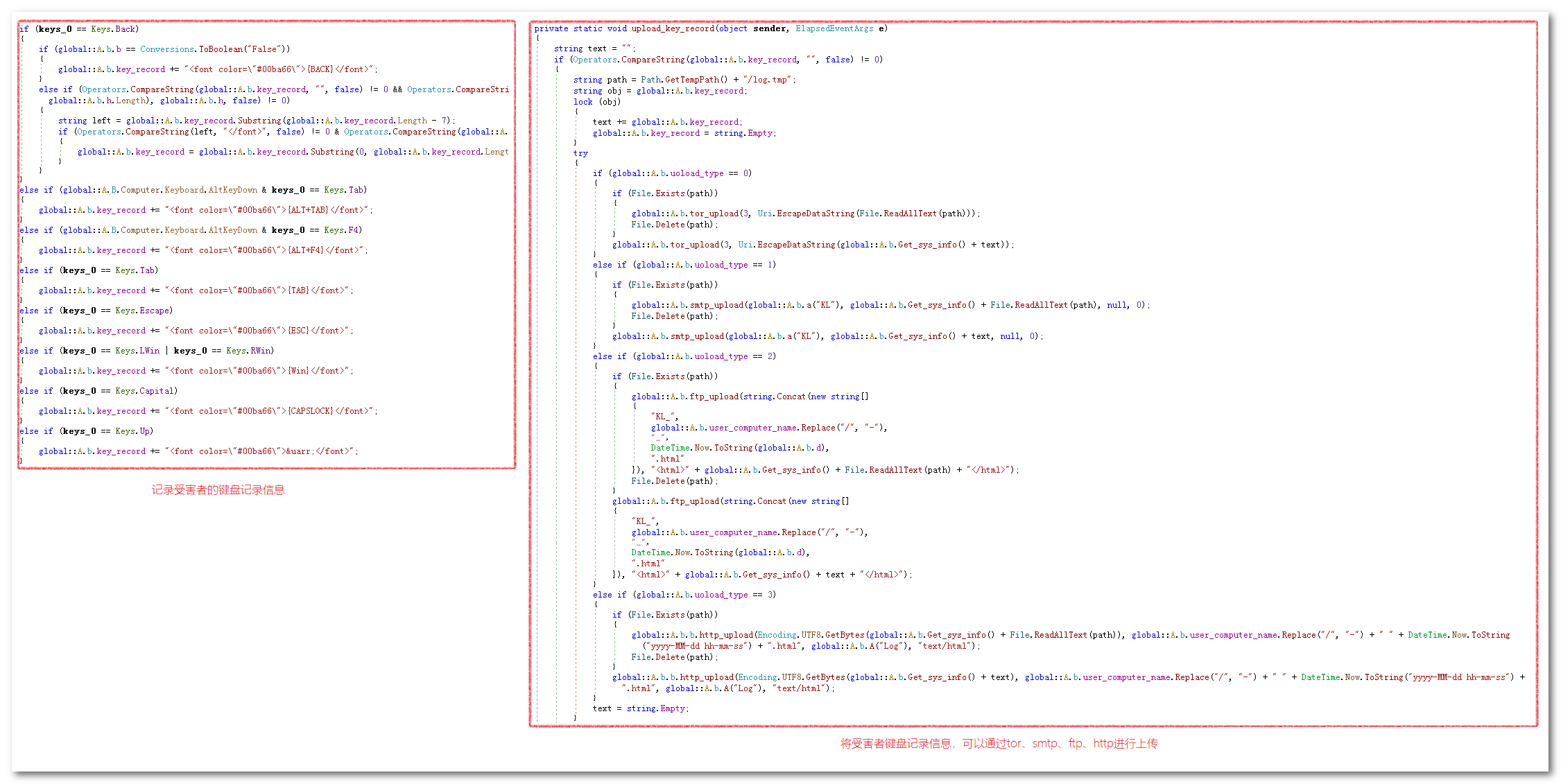Click the {ESC} string literal
1561x784 pixels.
coord(298,331)
